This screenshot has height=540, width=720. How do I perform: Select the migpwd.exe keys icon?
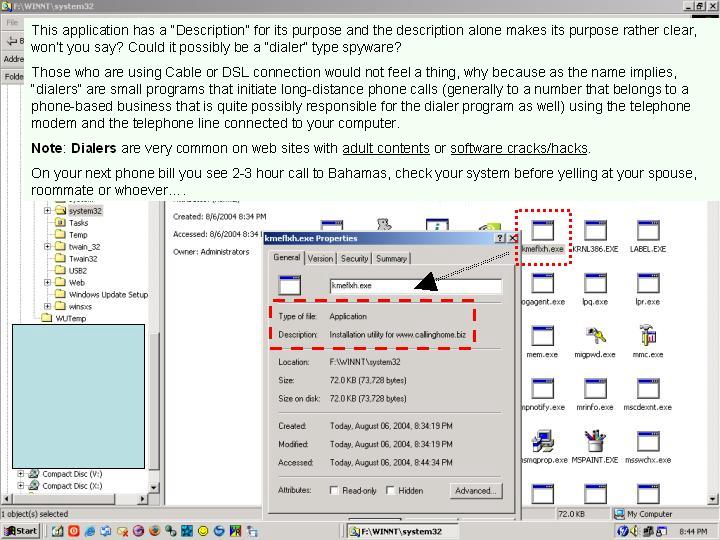595,336
